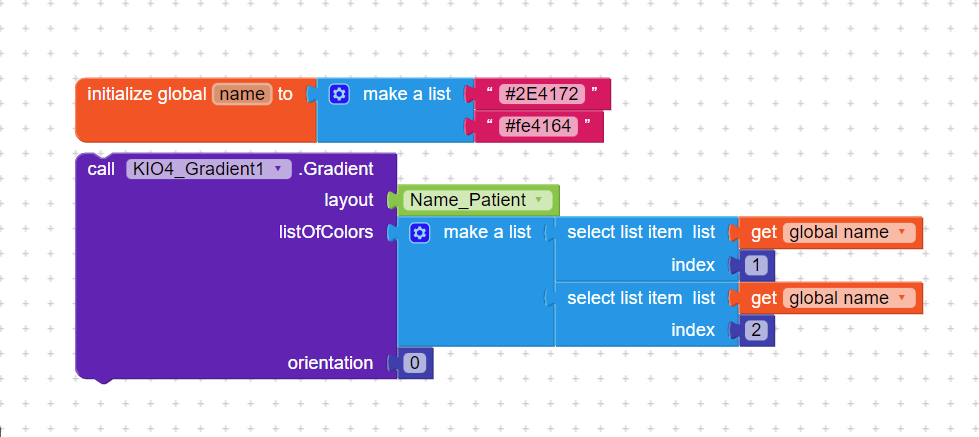
Task: Edit the #2E4172 text string field
Action: [541, 94]
